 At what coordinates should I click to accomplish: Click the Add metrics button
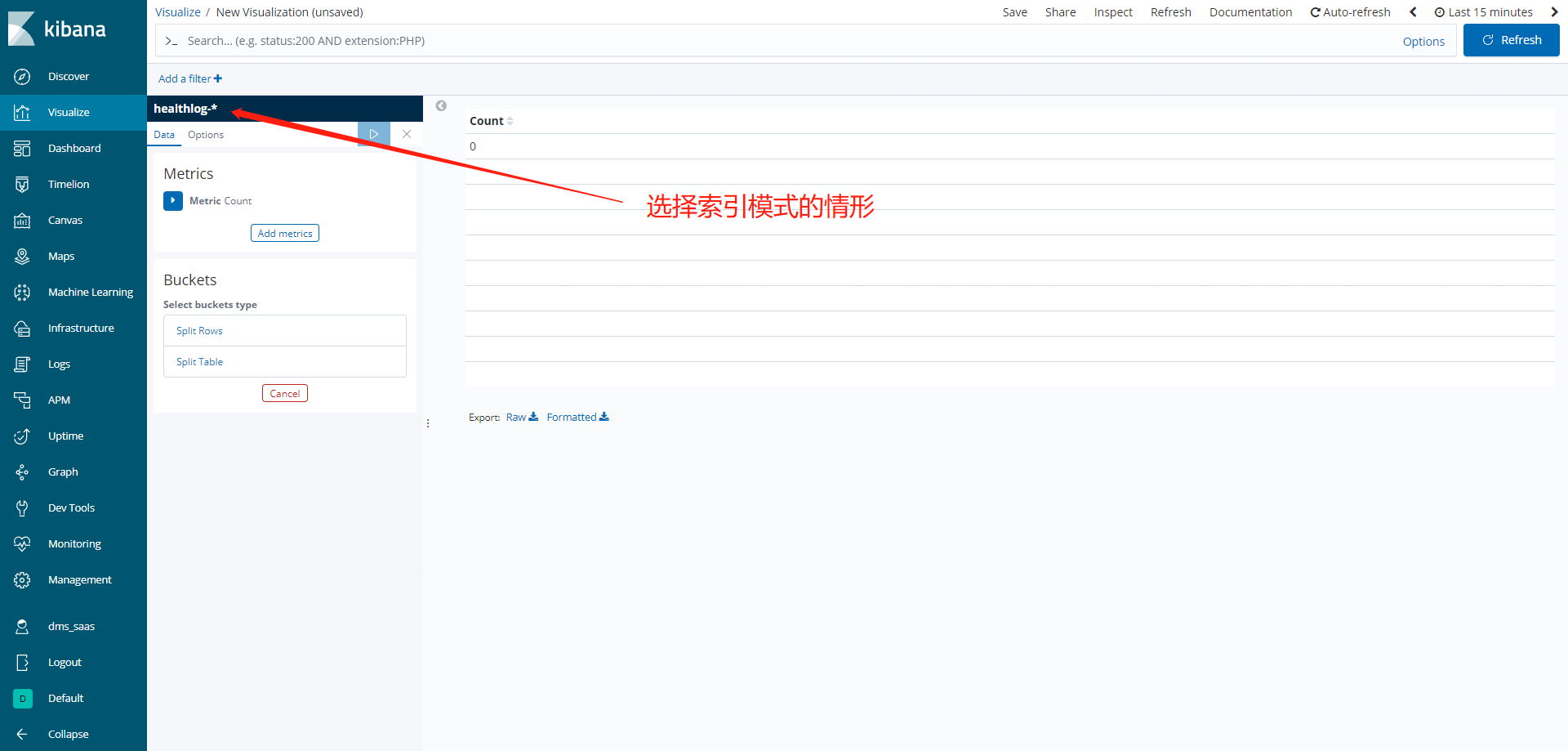tap(285, 233)
